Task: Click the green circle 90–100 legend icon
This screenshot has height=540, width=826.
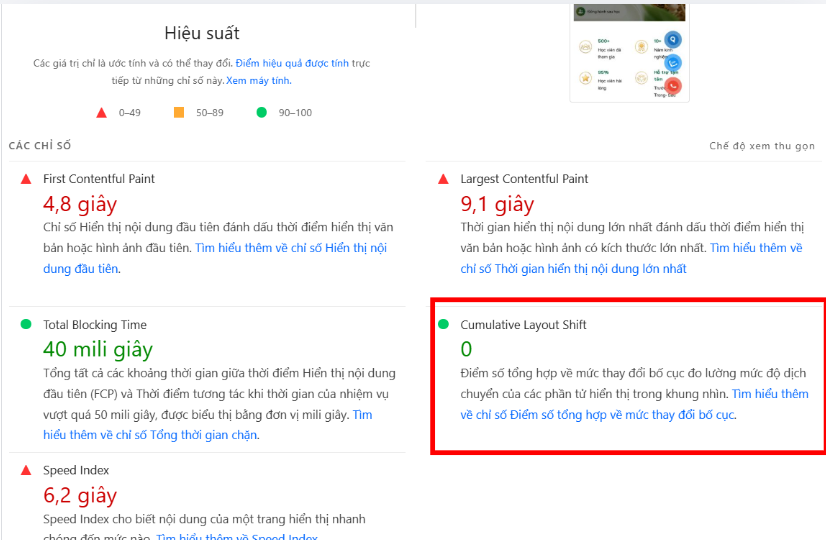Action: click(261, 112)
